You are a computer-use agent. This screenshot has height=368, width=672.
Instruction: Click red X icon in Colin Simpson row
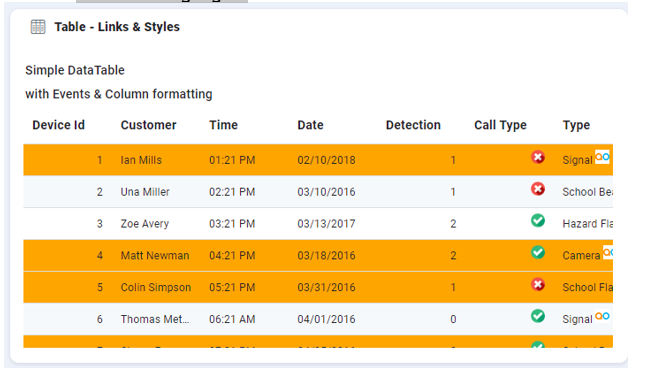click(538, 284)
